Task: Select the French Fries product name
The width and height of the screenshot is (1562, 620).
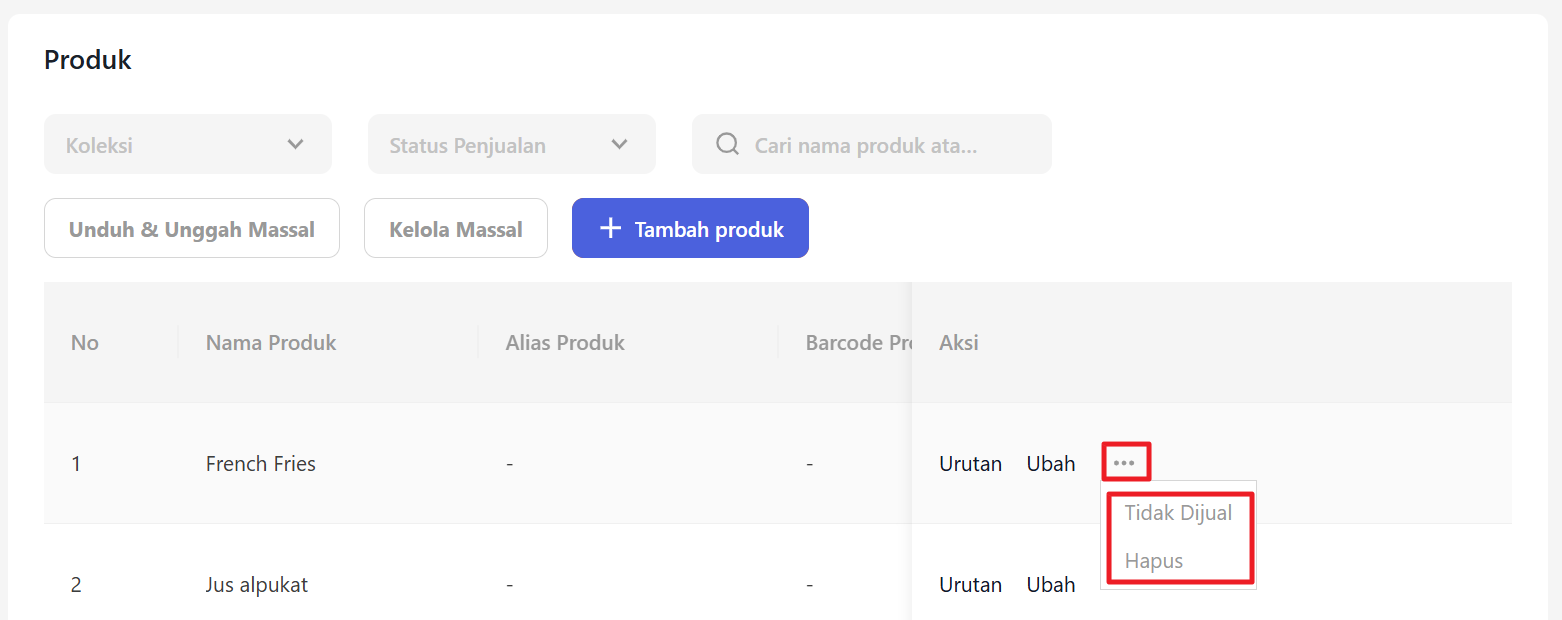Action: (x=261, y=464)
